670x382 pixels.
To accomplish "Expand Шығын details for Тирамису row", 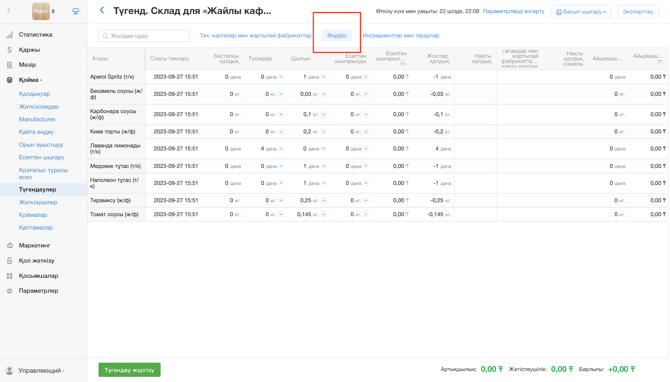I will 323,200.
